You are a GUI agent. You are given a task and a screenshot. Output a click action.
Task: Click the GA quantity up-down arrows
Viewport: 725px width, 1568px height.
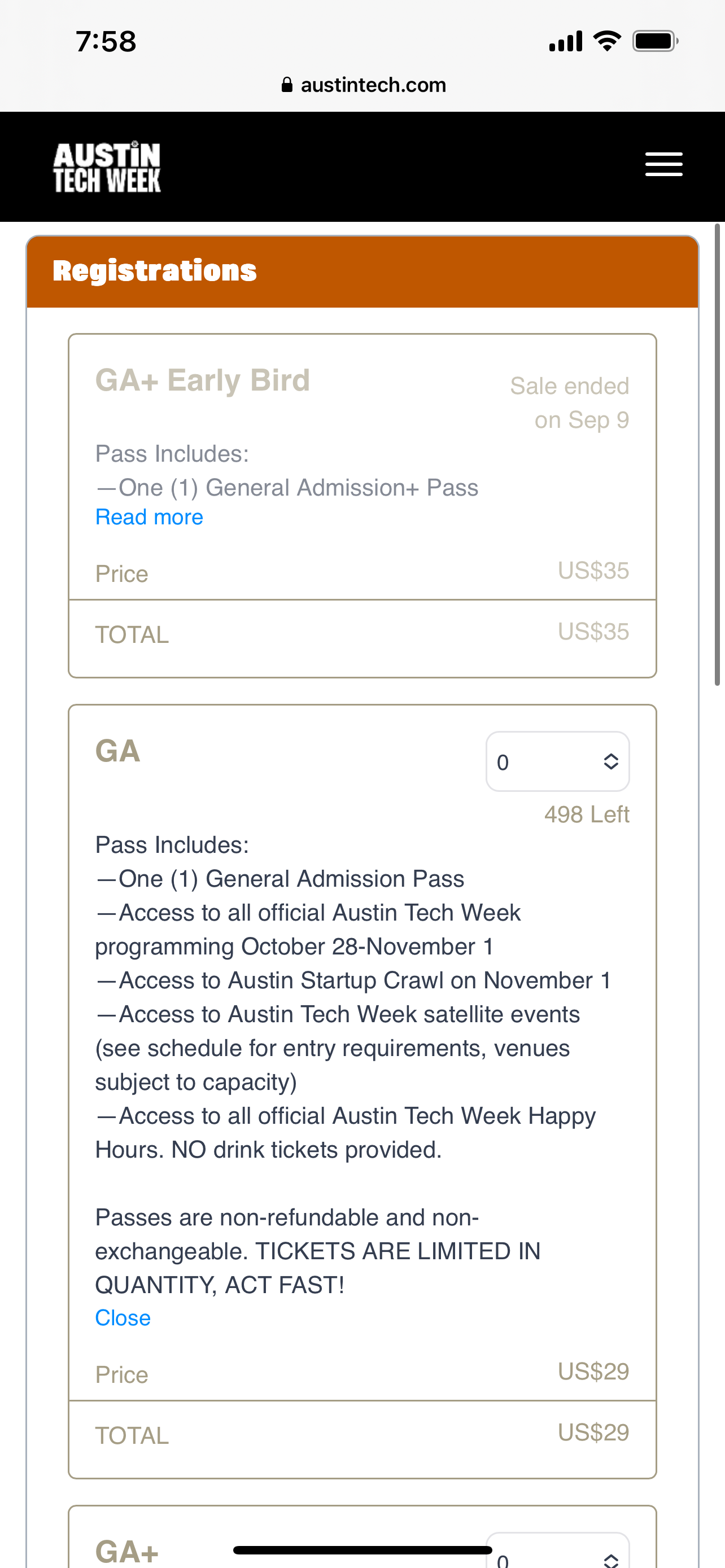[x=610, y=761]
